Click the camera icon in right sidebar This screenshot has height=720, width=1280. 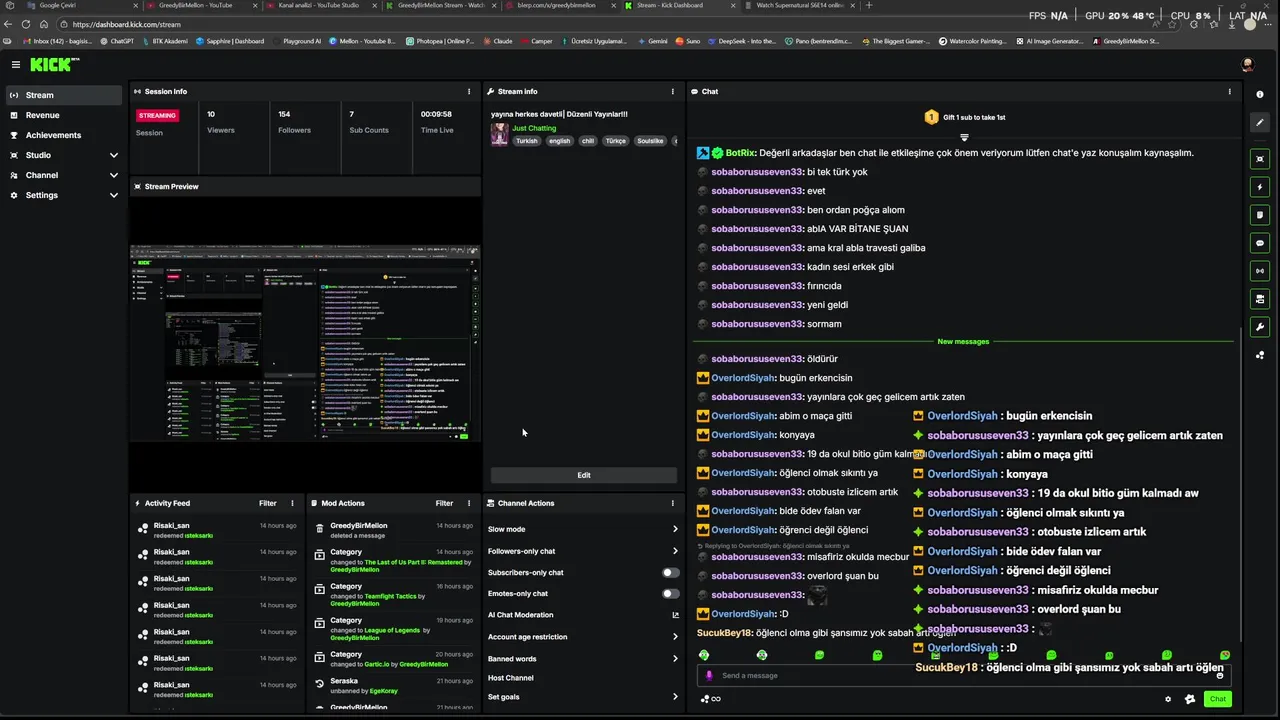coord(1260,298)
